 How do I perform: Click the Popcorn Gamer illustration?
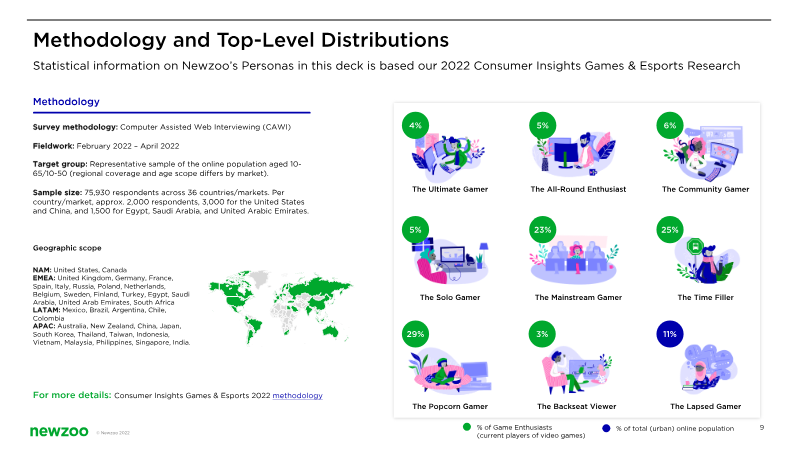tap(450, 371)
